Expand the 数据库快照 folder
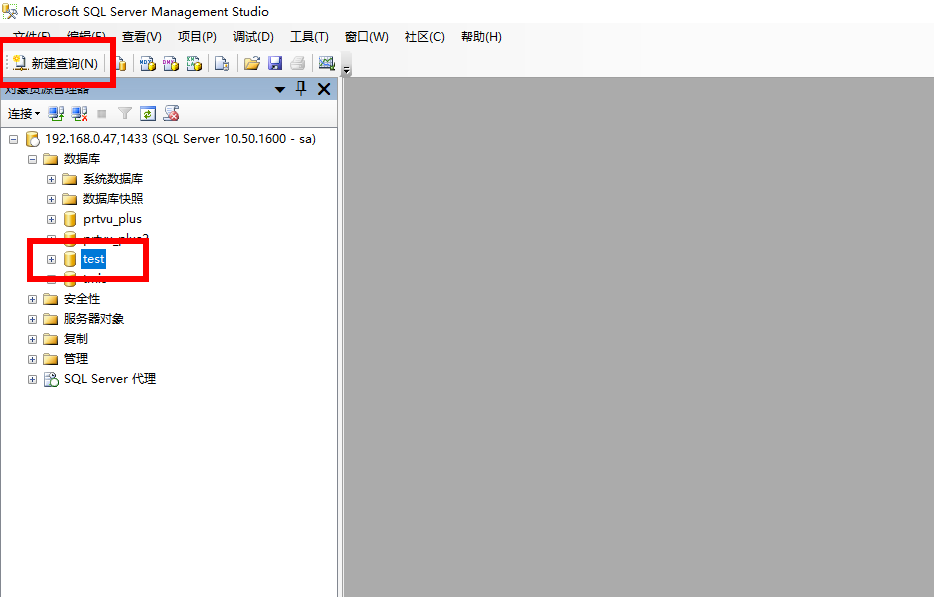The width and height of the screenshot is (934, 597). tap(52, 200)
